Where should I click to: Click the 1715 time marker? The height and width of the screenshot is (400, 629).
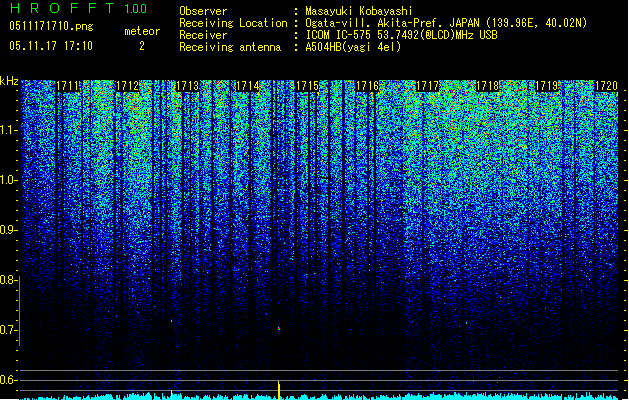[307, 86]
